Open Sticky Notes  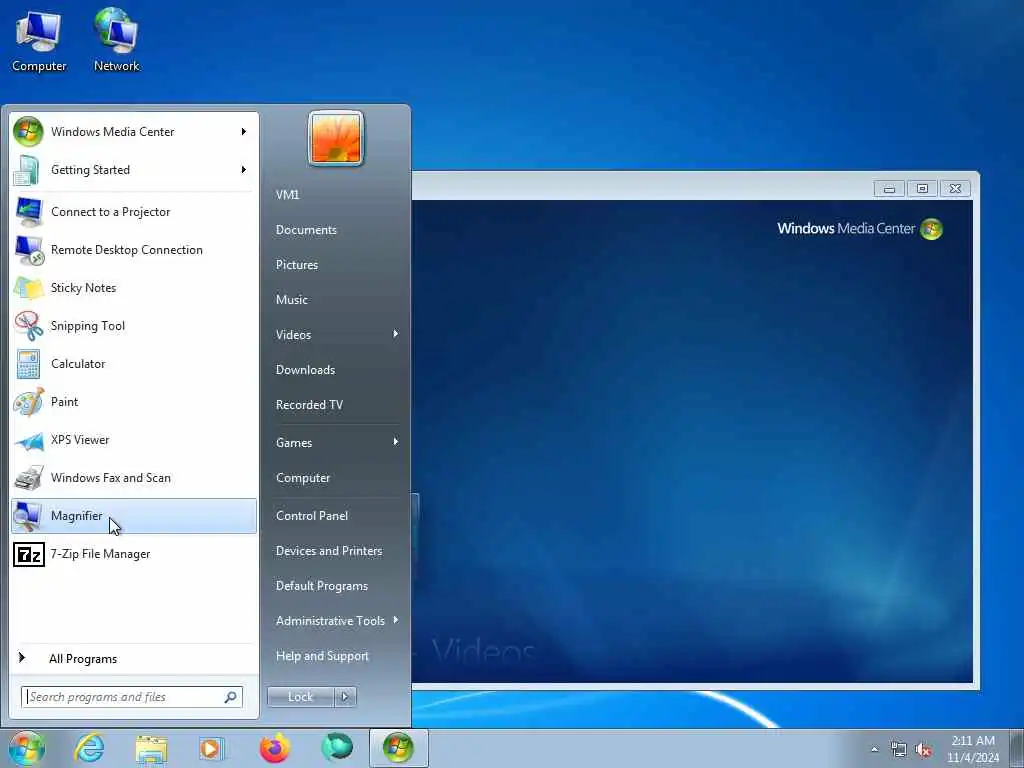(x=134, y=287)
